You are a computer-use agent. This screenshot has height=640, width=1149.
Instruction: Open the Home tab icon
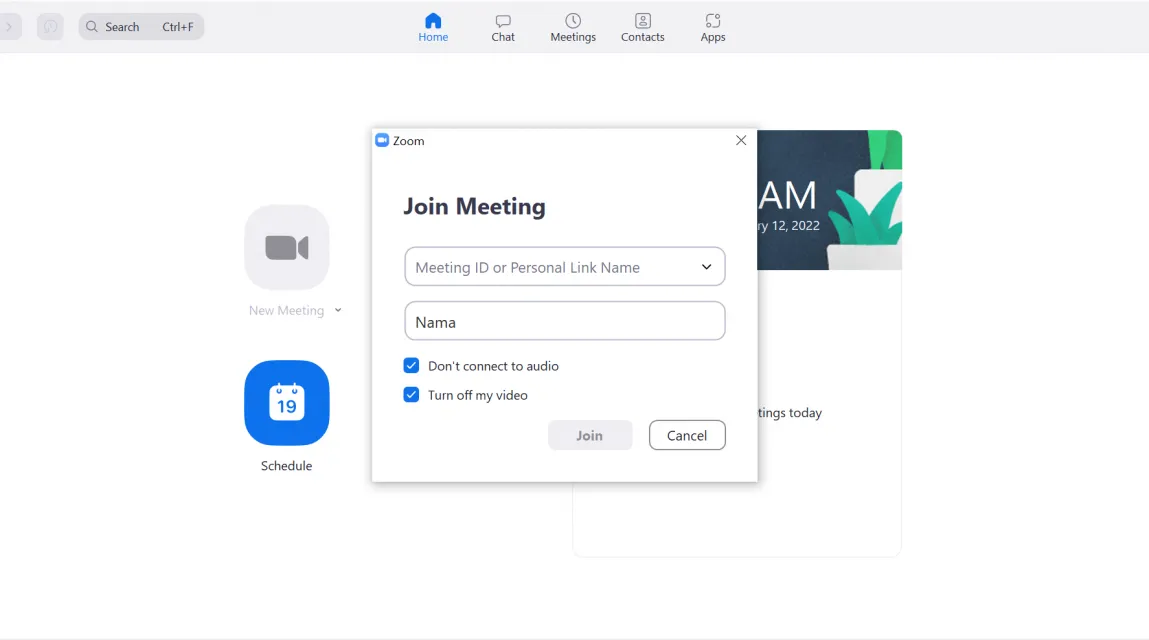[433, 21]
